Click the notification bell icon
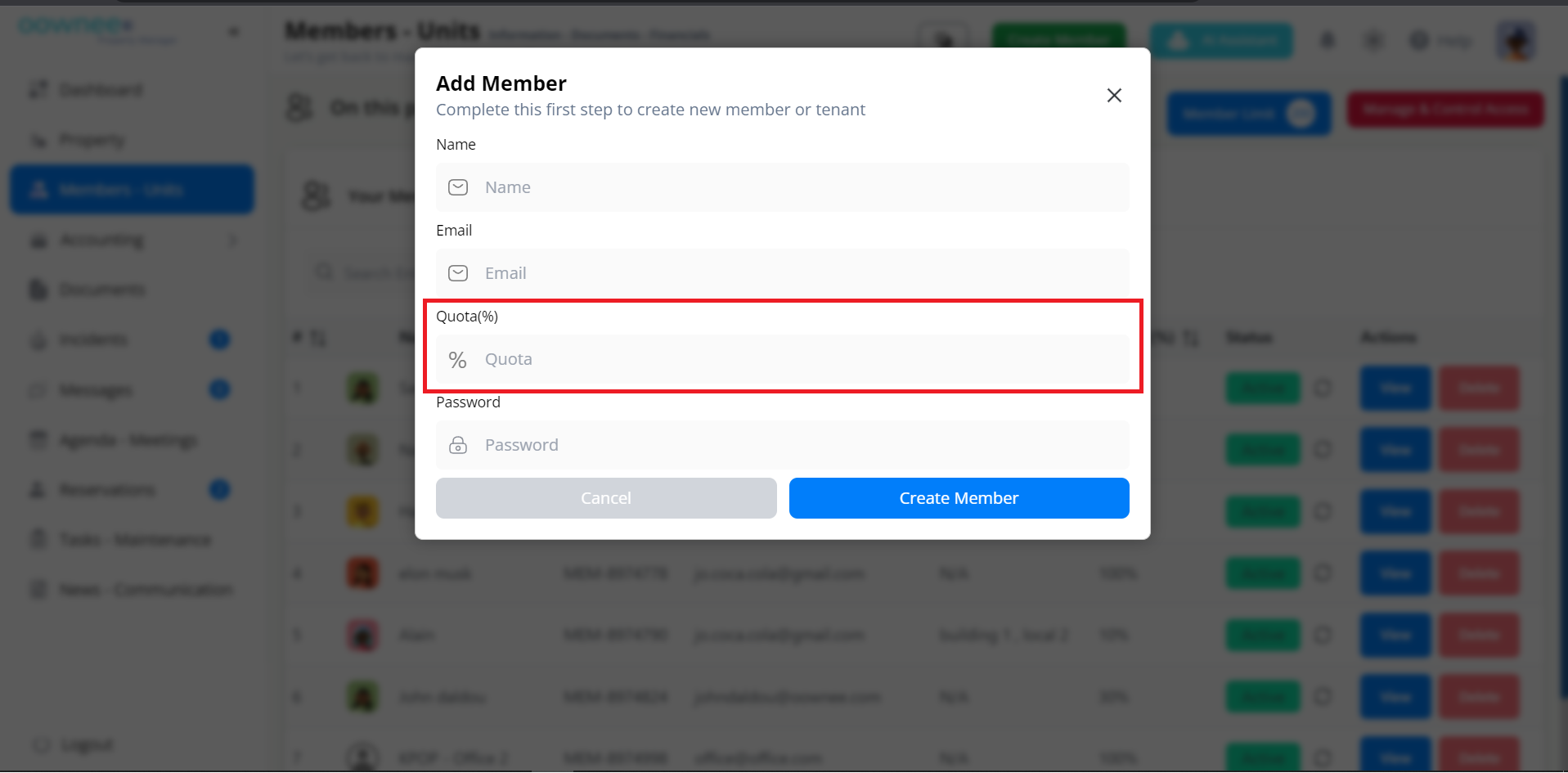Image resolution: width=1568 pixels, height=773 pixels. tap(1328, 40)
